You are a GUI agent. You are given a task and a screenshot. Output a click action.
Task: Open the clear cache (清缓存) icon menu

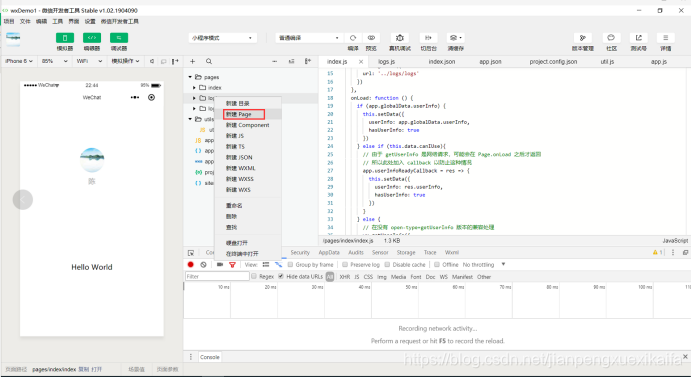455,38
